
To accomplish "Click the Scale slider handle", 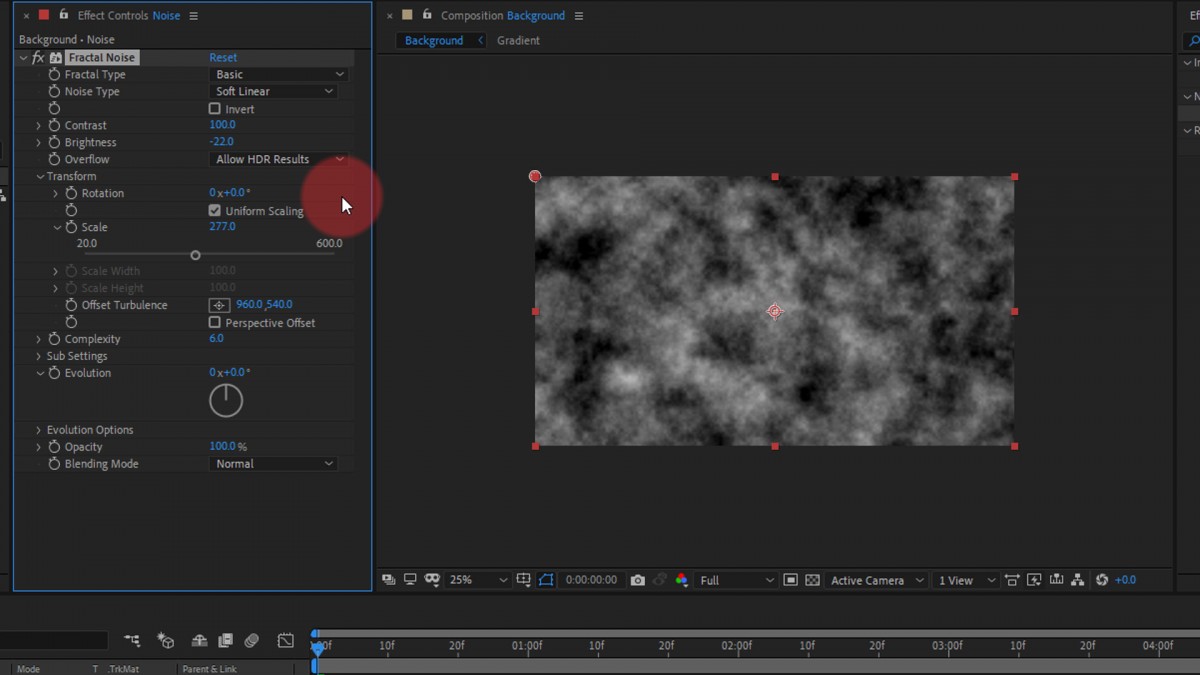I will pos(195,255).
